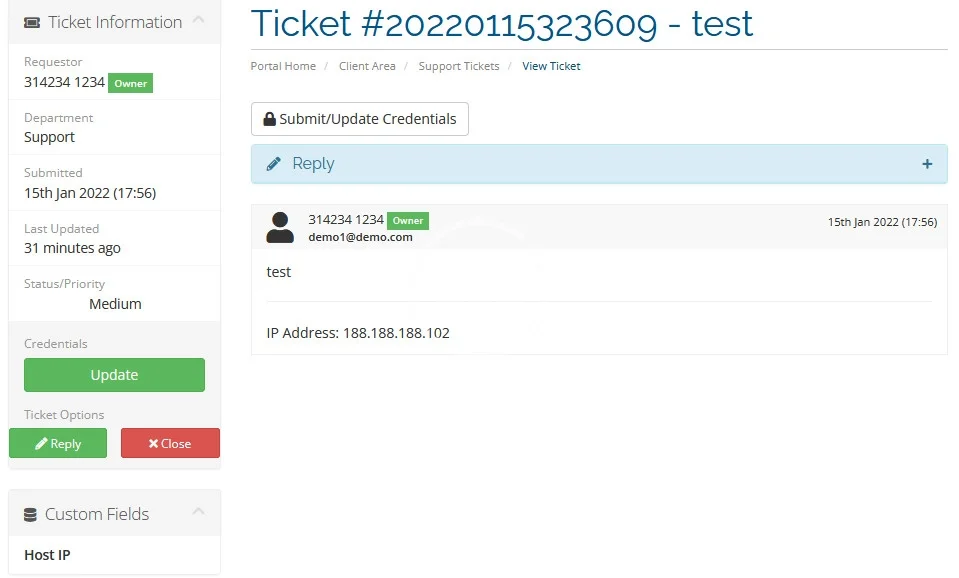Expand the blue Reply panel header
The width and height of the screenshot is (959, 578).
599,164
